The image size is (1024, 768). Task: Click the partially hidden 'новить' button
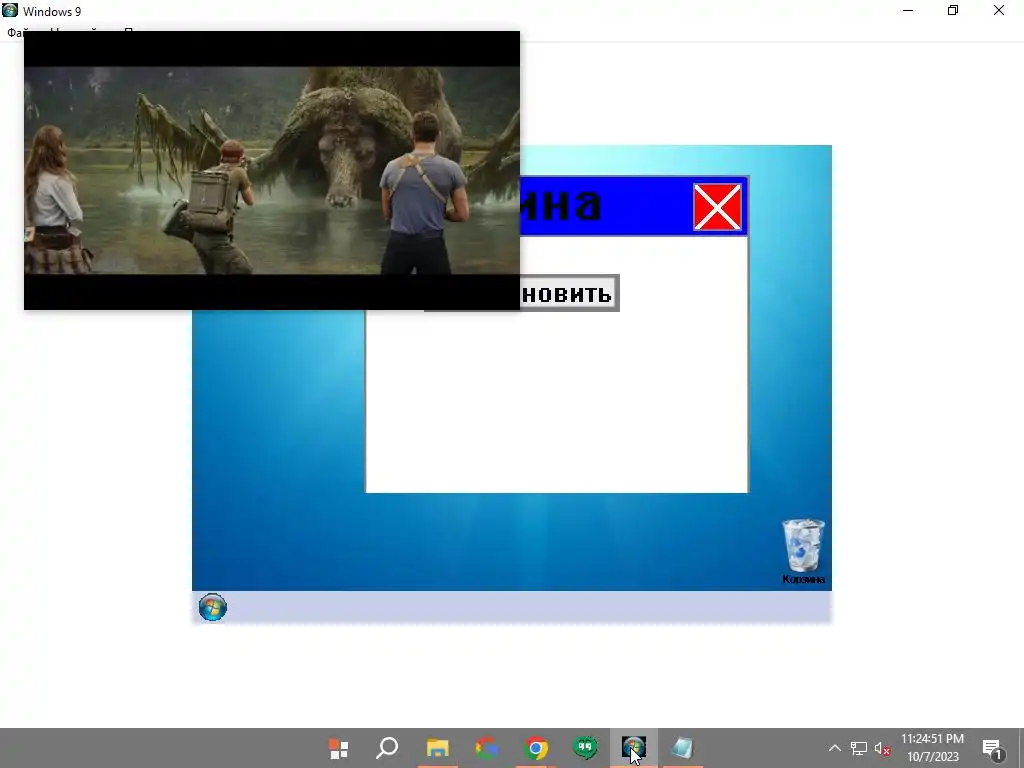568,293
